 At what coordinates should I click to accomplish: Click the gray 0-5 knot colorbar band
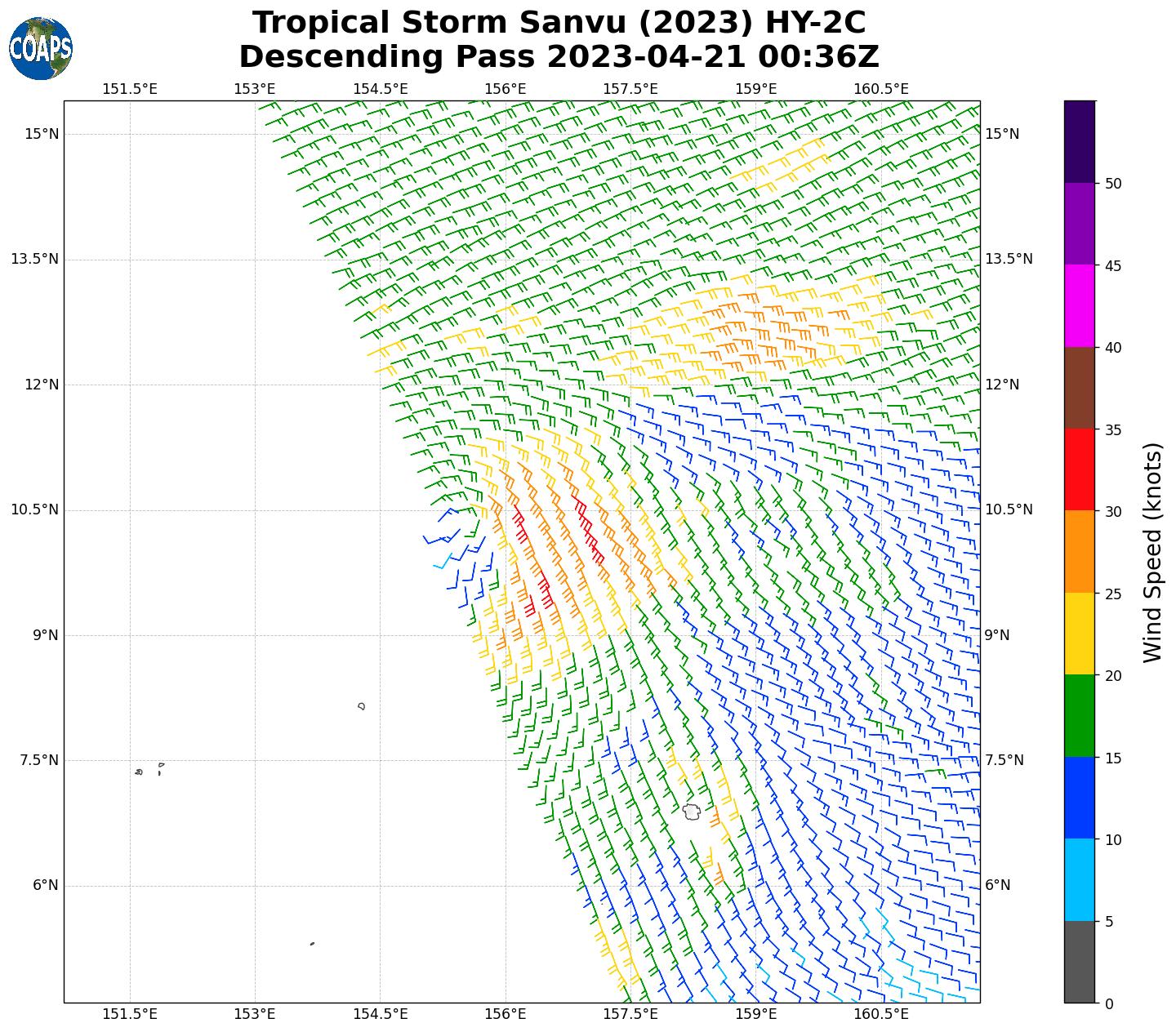tap(1080, 962)
